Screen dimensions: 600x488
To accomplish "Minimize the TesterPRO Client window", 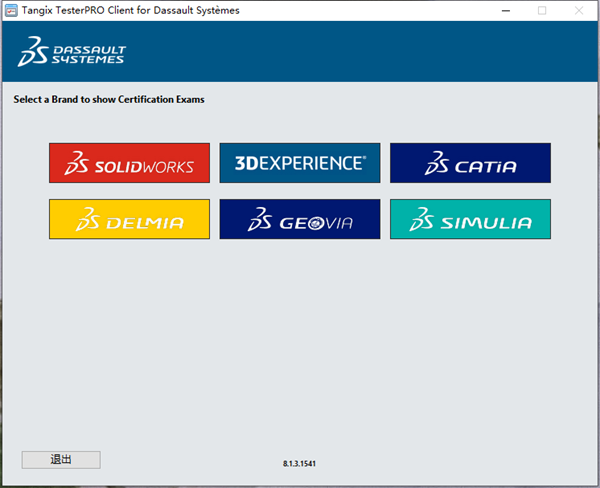I will pyautogui.click(x=497, y=10).
